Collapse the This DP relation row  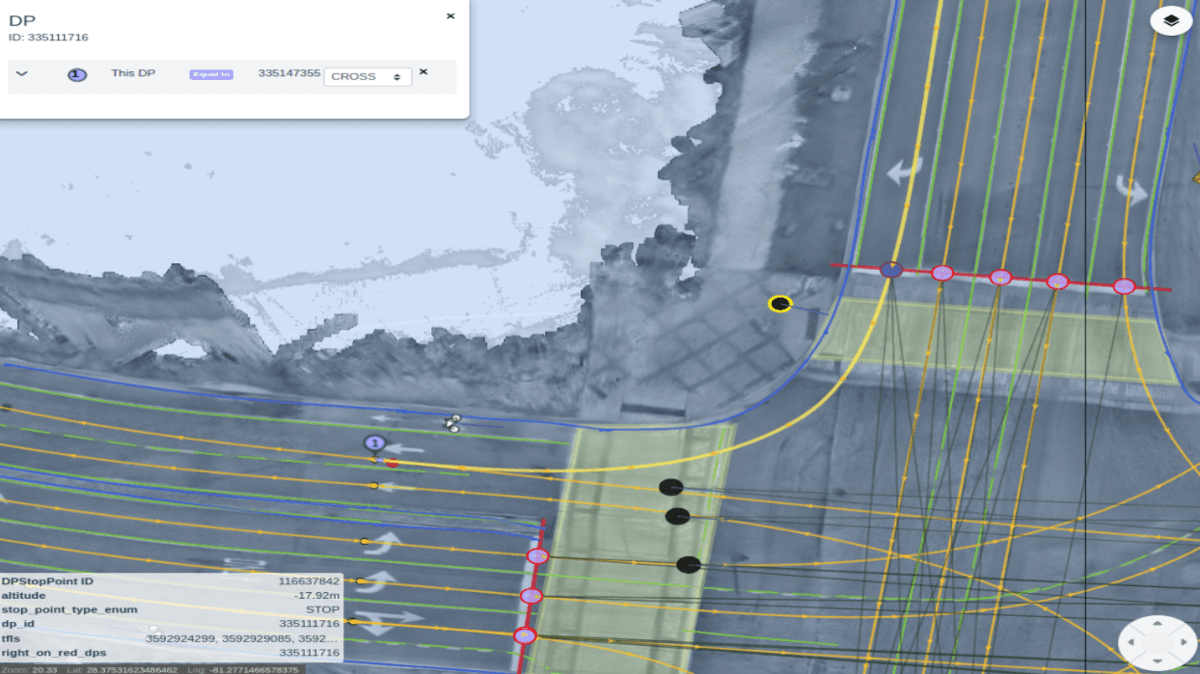click(x=21, y=74)
